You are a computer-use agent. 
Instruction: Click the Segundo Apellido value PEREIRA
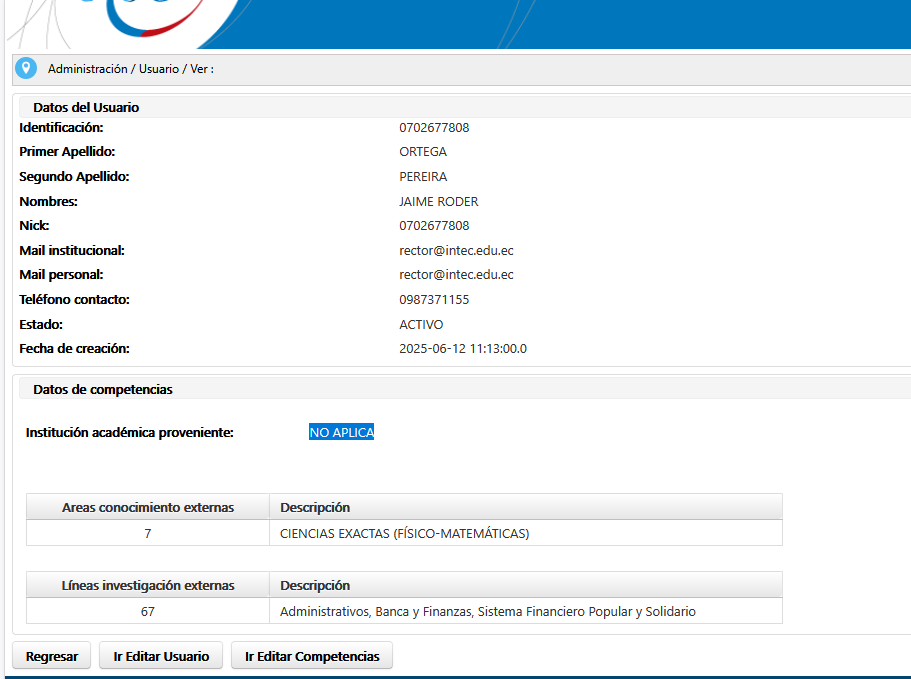423,177
